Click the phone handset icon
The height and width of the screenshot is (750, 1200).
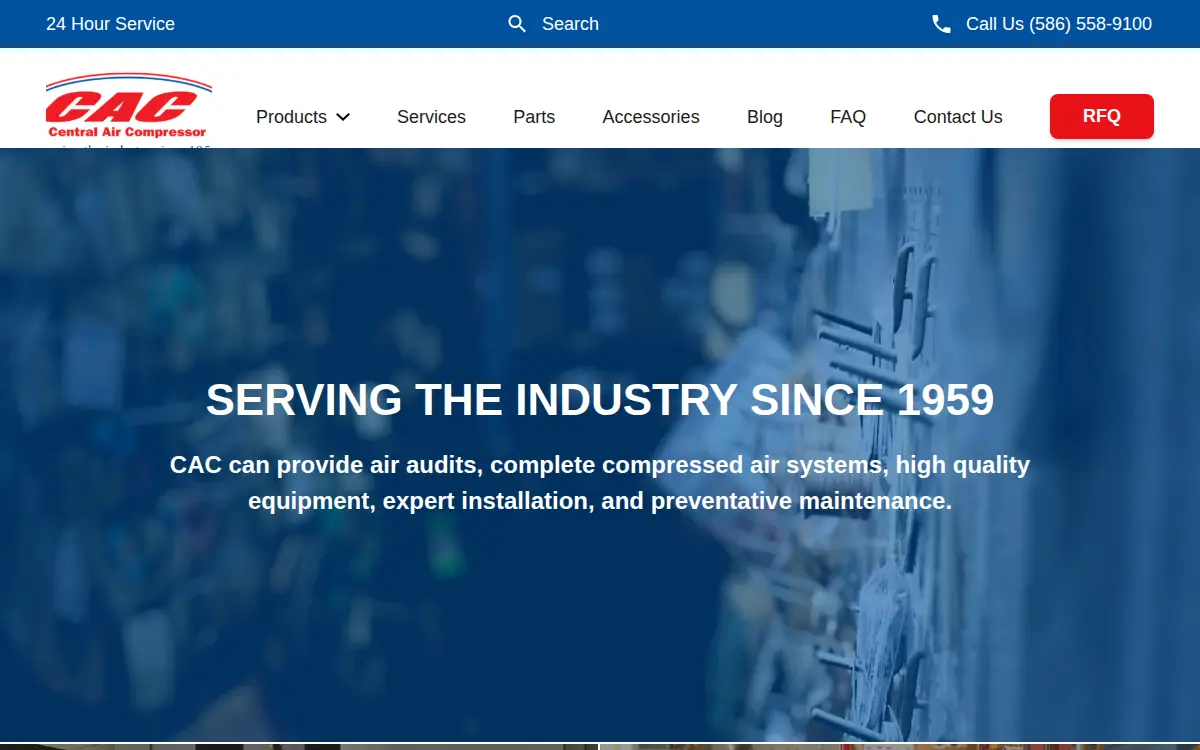point(941,24)
